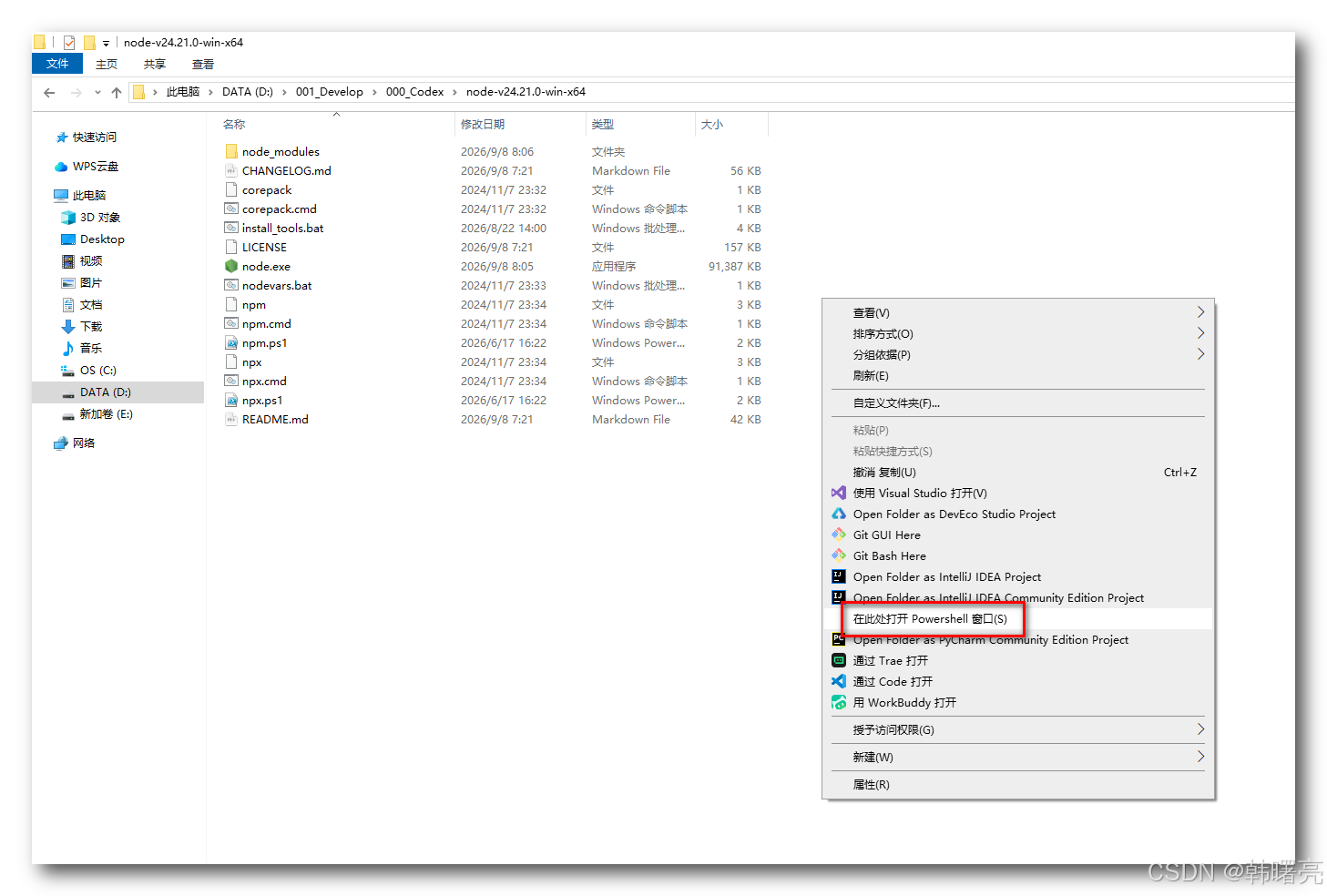Select 新加卷 (E:) drive in sidebar
The width and height of the screenshot is (1327, 896).
106,414
